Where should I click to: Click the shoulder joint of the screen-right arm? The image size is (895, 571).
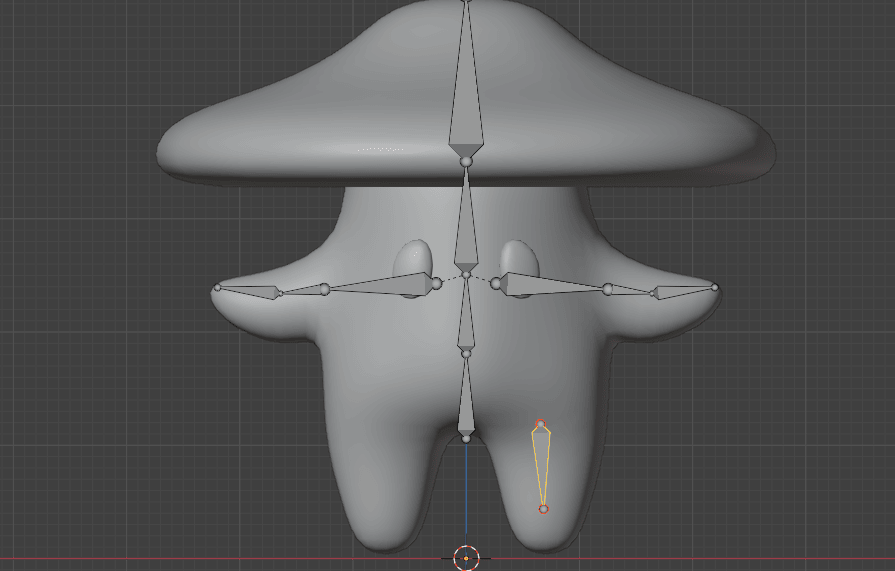[x=496, y=282]
